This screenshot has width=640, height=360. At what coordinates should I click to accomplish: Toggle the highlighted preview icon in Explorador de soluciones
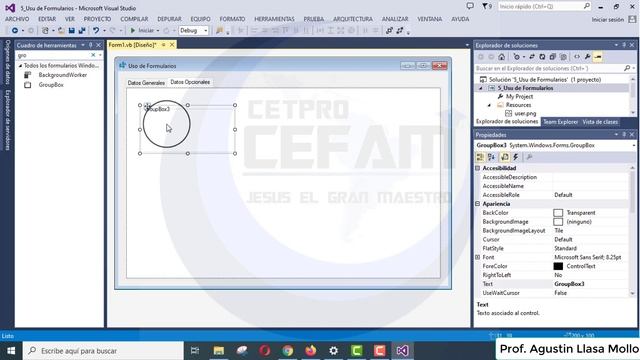[x=598, y=57]
